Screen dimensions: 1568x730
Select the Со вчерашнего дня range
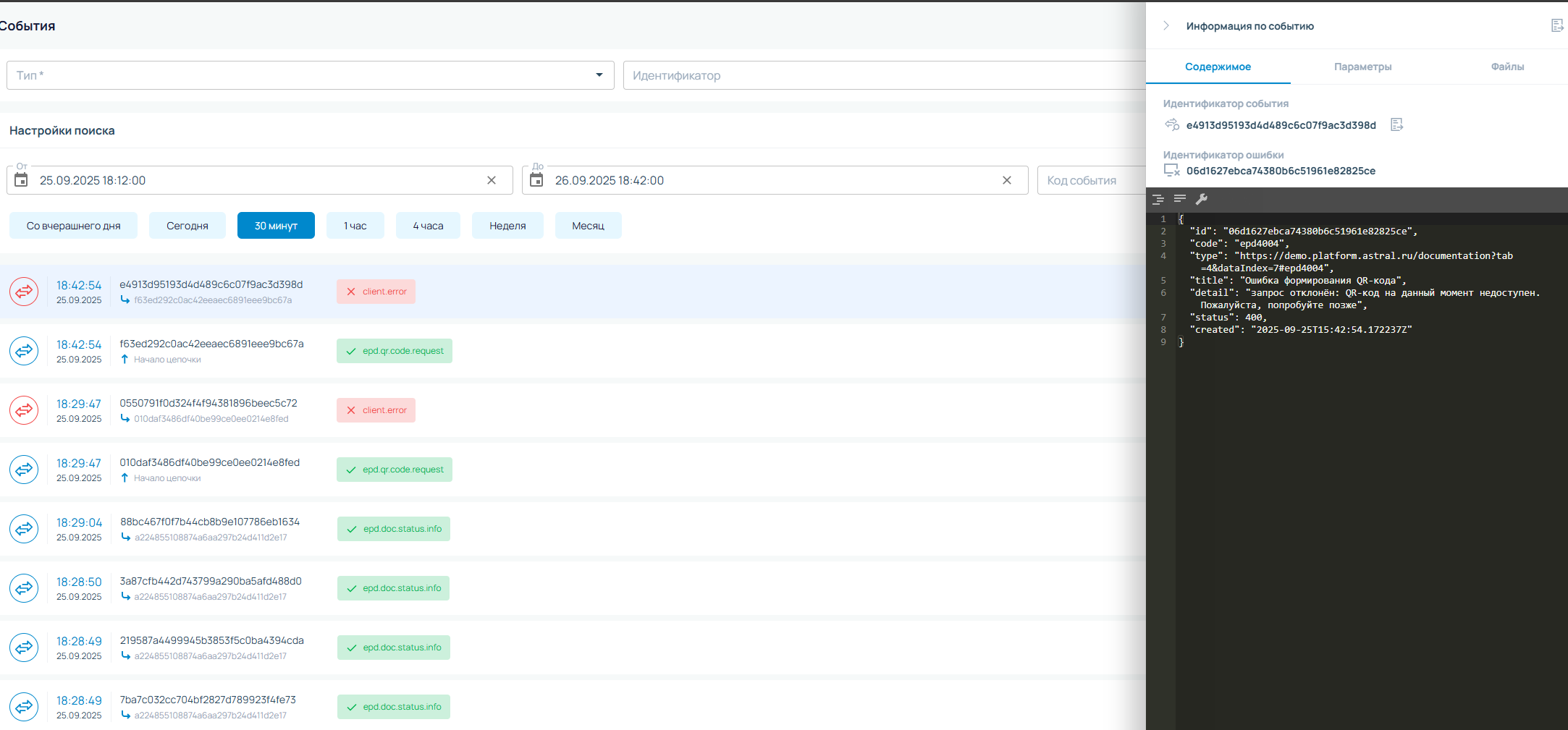(x=73, y=226)
